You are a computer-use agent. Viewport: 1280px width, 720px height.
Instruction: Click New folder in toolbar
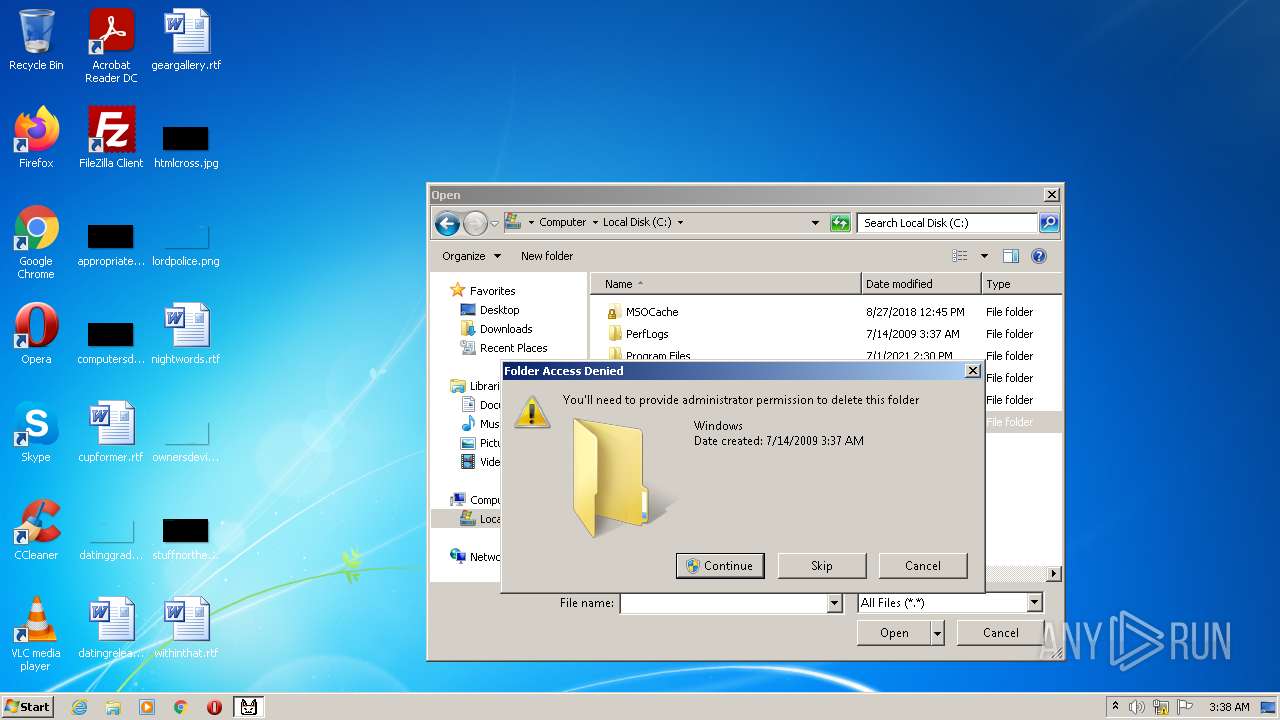[x=547, y=256]
